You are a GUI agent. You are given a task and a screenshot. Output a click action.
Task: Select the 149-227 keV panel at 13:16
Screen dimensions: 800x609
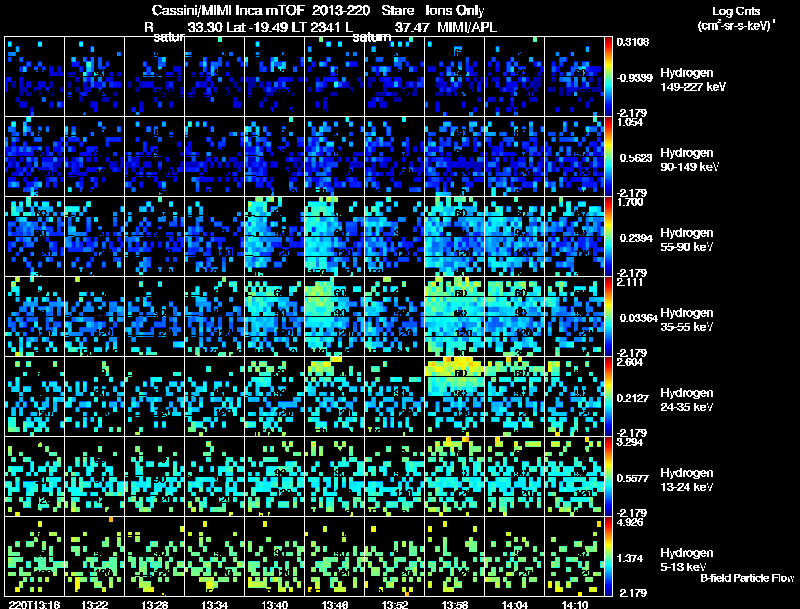35,77
